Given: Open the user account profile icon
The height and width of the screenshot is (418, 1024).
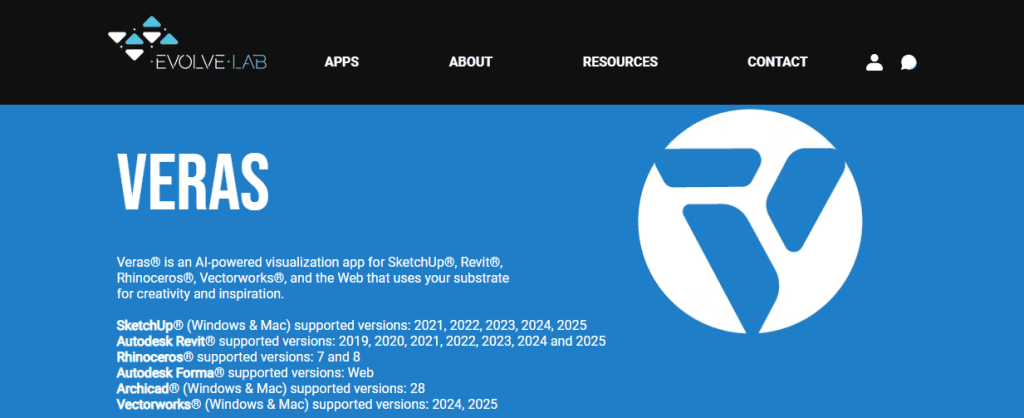Looking at the screenshot, I should tap(874, 62).
